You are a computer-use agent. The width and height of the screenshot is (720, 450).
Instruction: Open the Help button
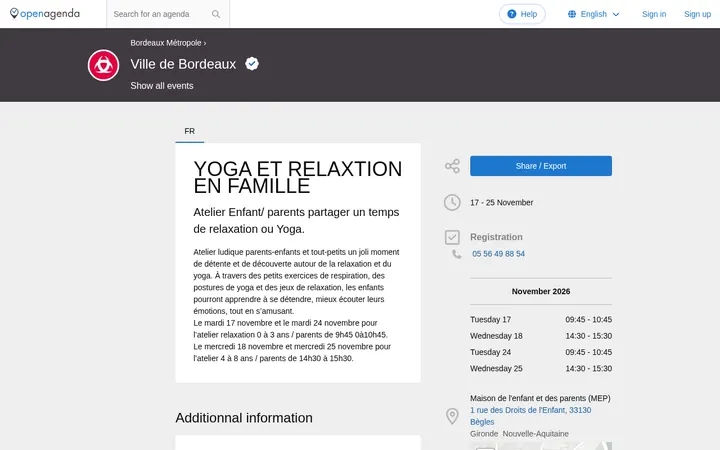[x=522, y=14]
